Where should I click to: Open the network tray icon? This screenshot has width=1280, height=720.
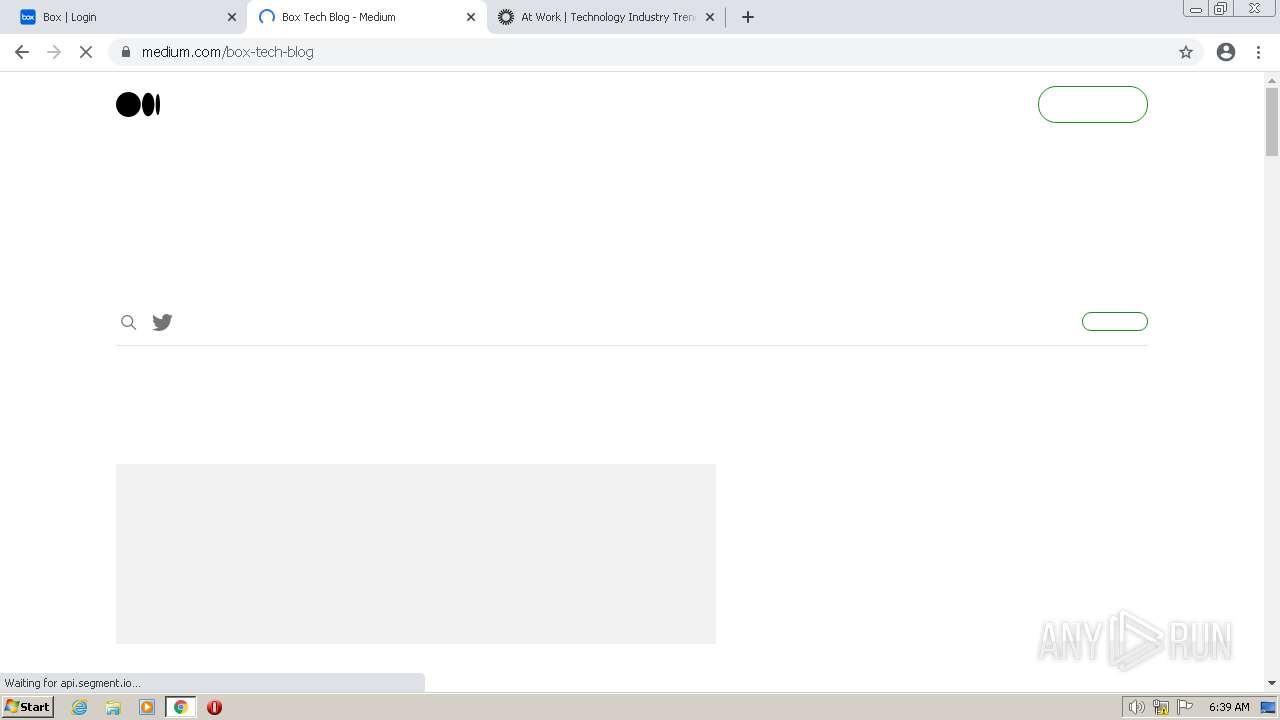tap(1161, 707)
